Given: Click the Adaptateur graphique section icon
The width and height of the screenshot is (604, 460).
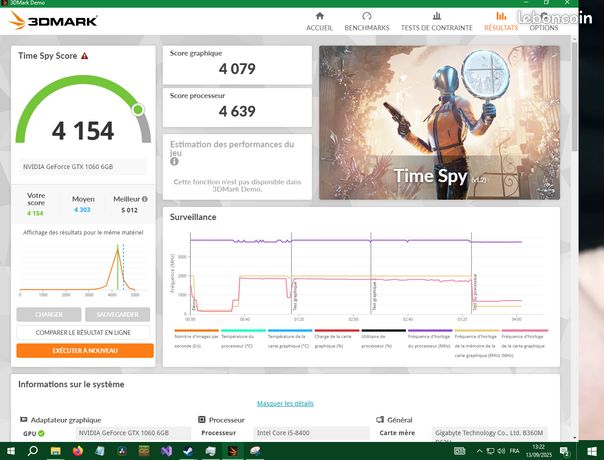Looking at the screenshot, I should (x=23, y=420).
